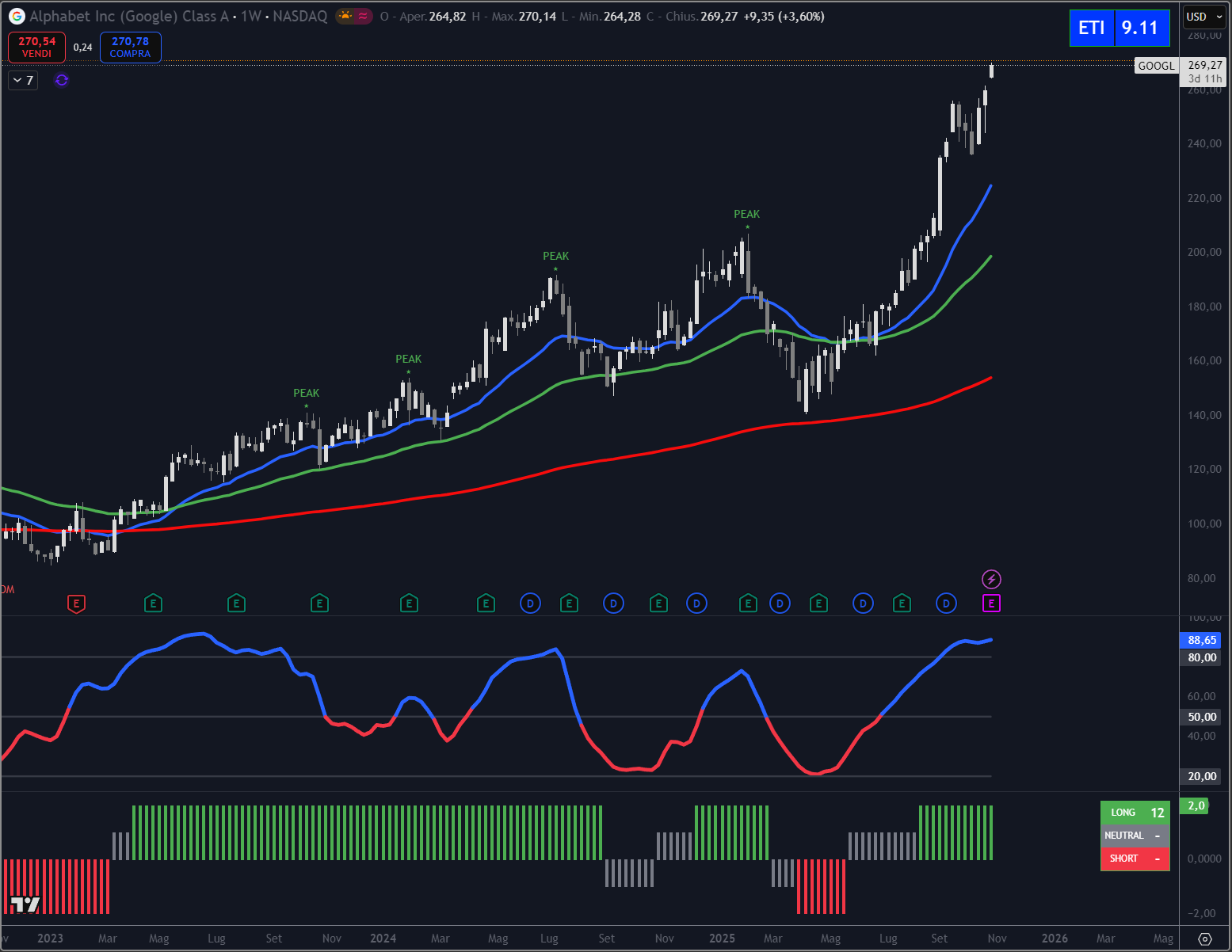Click the magenta upcoming earnings E marker

[x=991, y=604]
